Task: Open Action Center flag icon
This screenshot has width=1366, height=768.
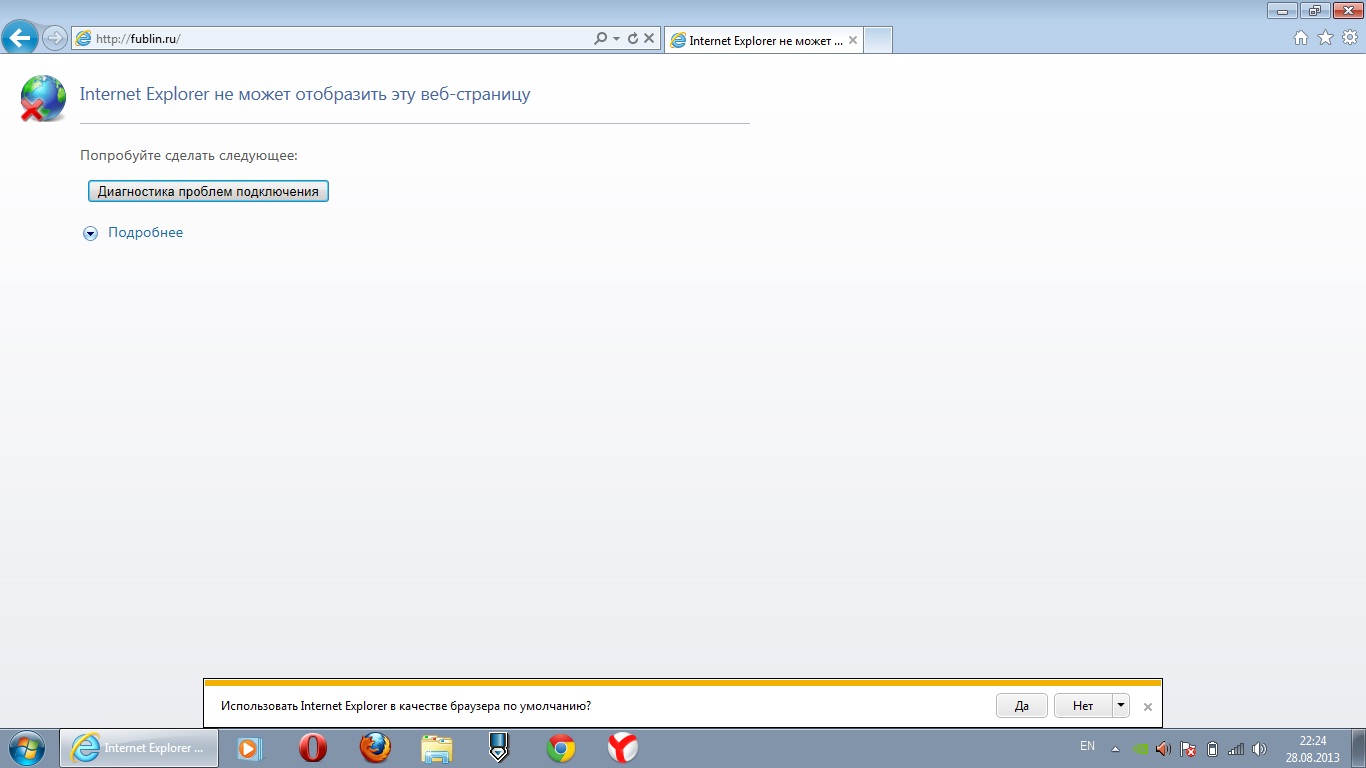Action: pos(1188,748)
